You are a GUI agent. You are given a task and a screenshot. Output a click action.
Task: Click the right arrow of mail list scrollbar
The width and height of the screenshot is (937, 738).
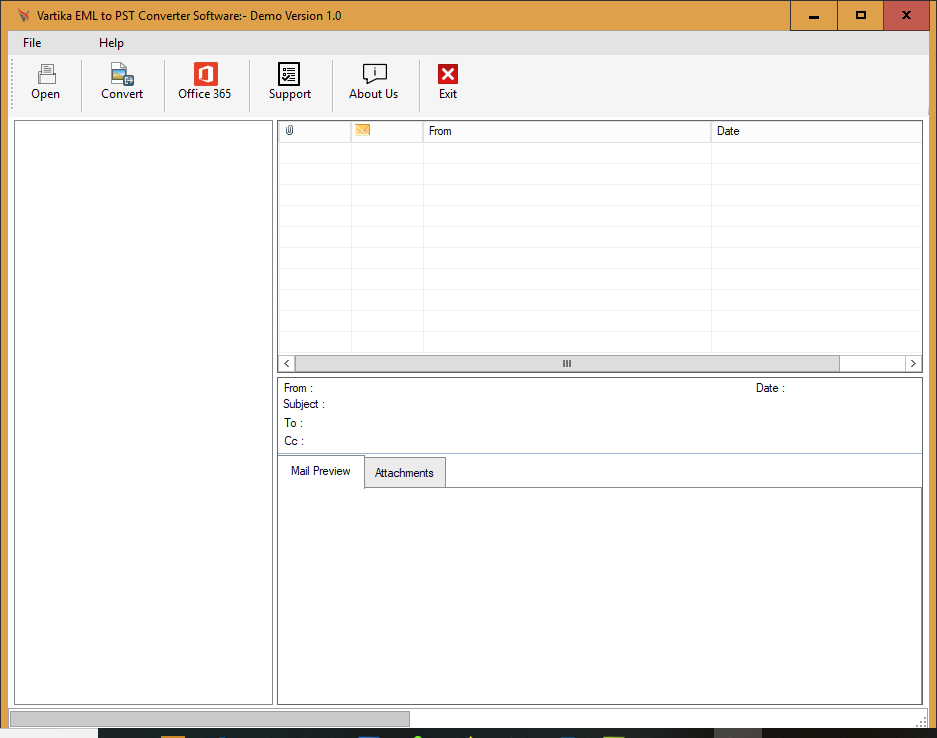point(913,363)
